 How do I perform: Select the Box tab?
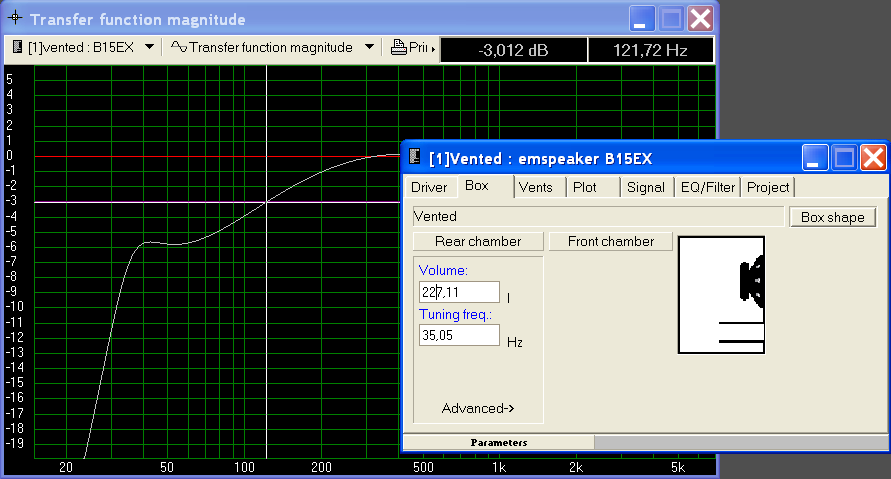(x=477, y=186)
